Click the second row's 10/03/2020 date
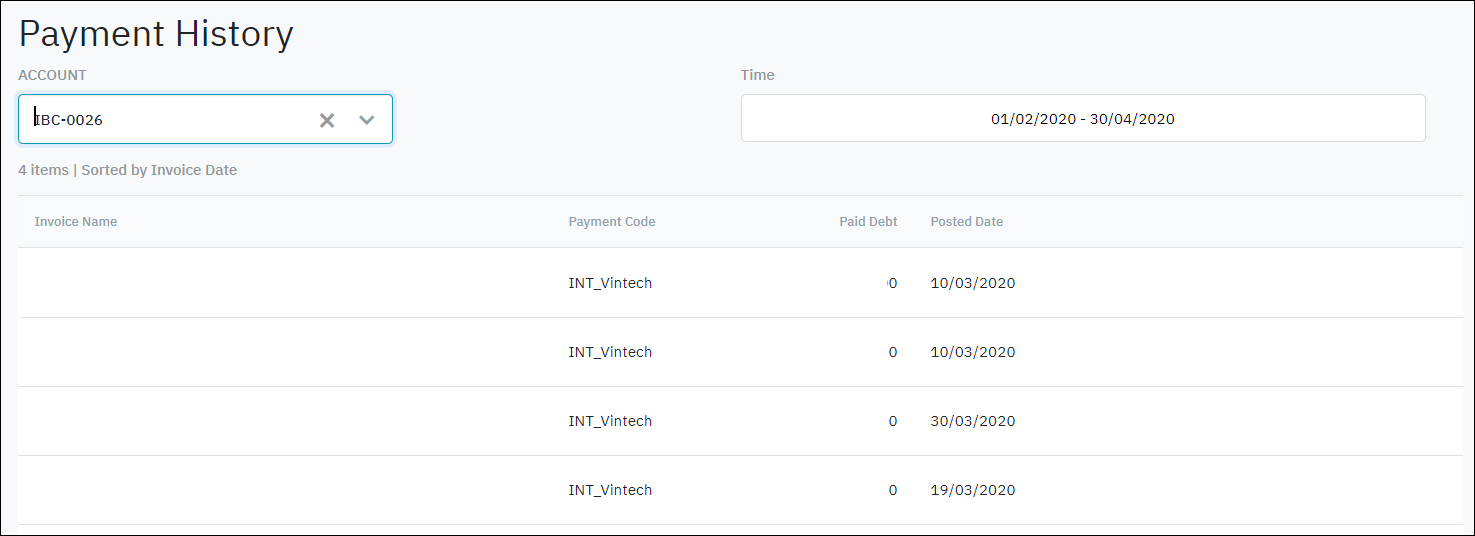 (x=972, y=352)
